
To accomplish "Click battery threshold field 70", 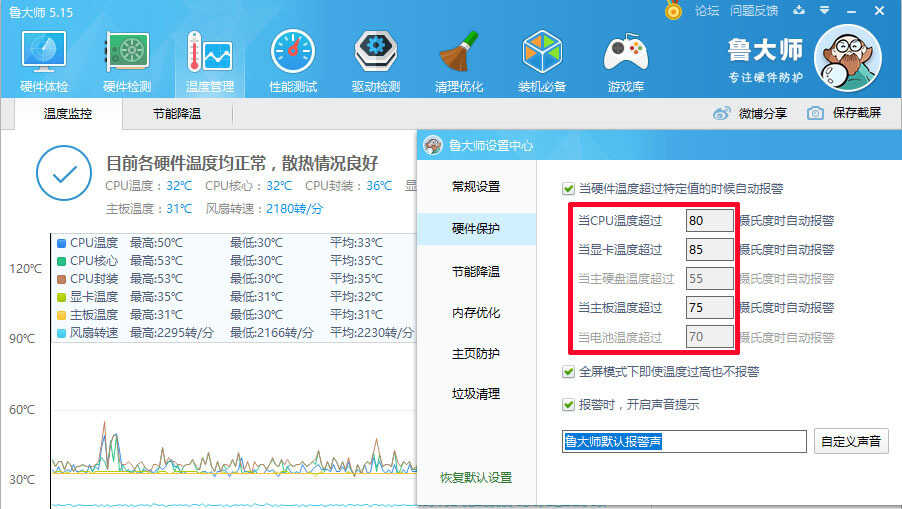I will click(709, 336).
